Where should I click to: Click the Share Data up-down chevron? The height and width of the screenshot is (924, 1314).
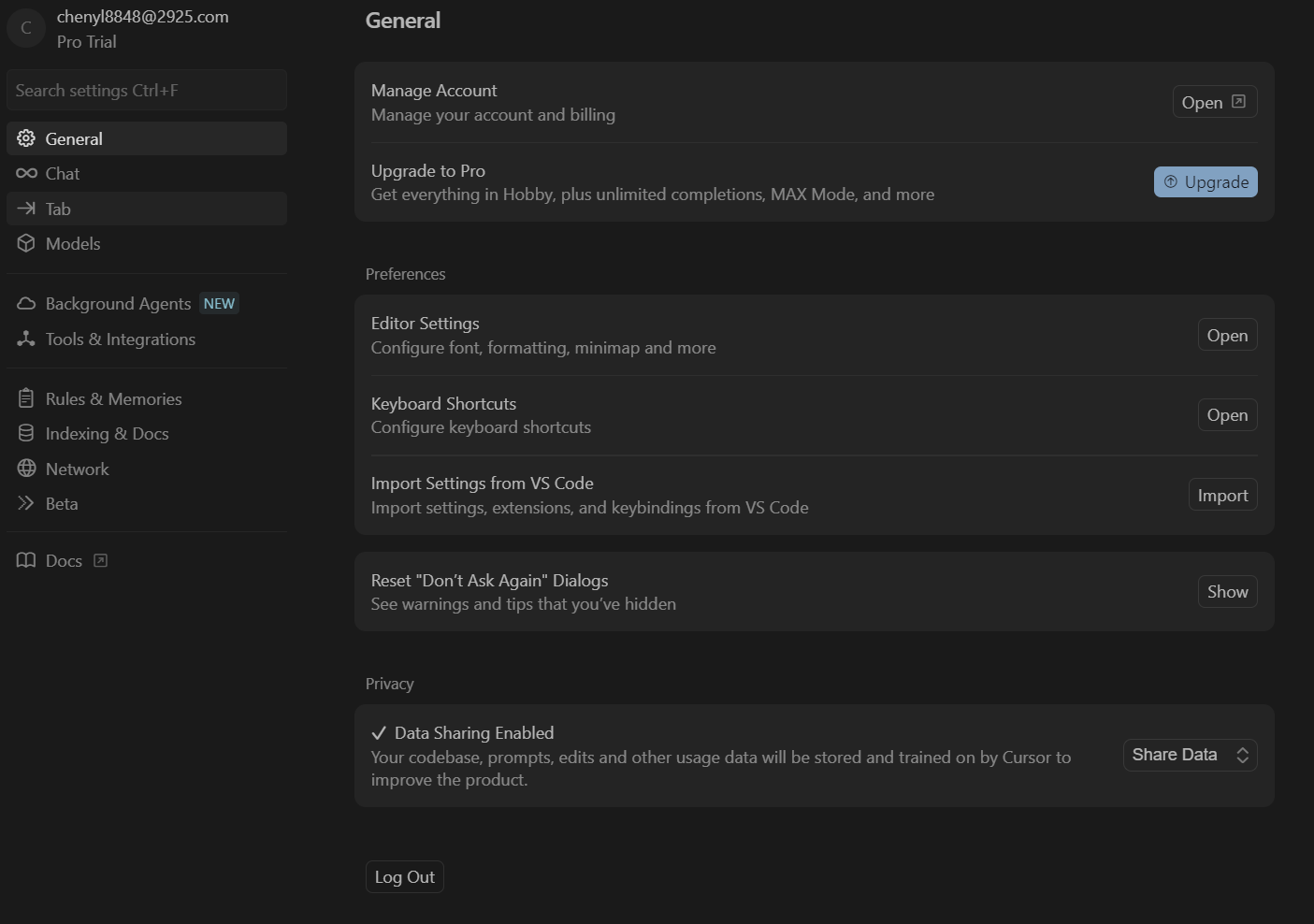tap(1242, 755)
